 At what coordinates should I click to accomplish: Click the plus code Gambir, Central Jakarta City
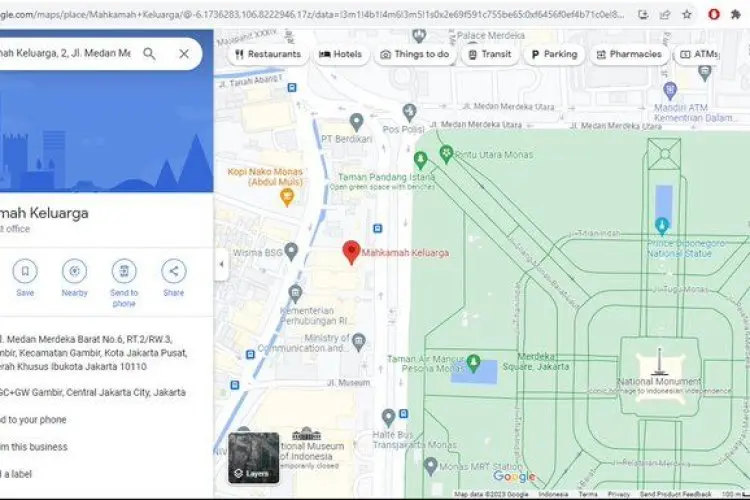click(x=93, y=392)
